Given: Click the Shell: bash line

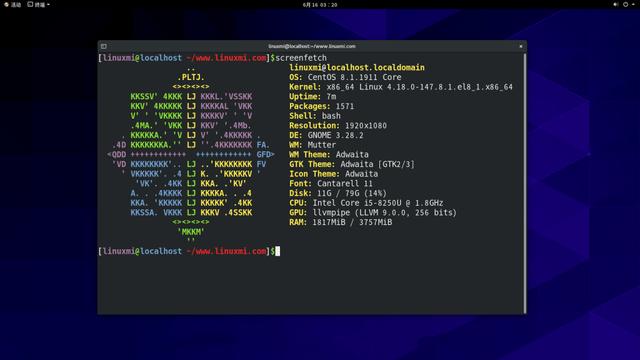Looking at the screenshot, I should click(315, 116).
